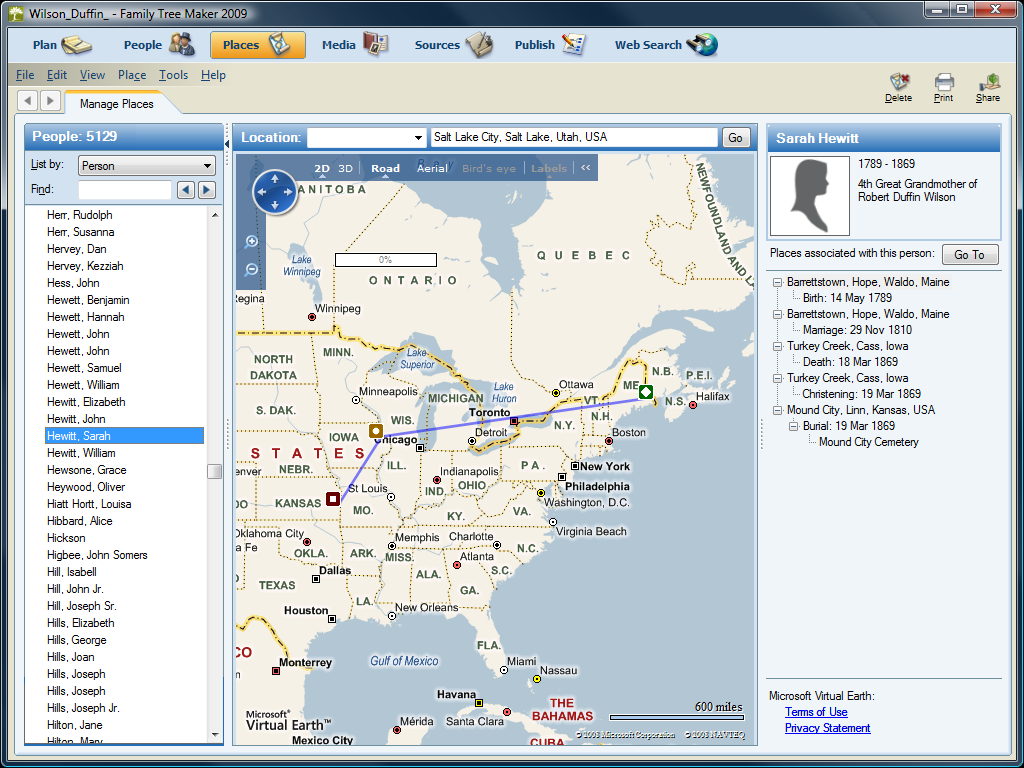Collapse Turkey Creek christening node
Screen dimensions: 1024x768
click(x=777, y=378)
